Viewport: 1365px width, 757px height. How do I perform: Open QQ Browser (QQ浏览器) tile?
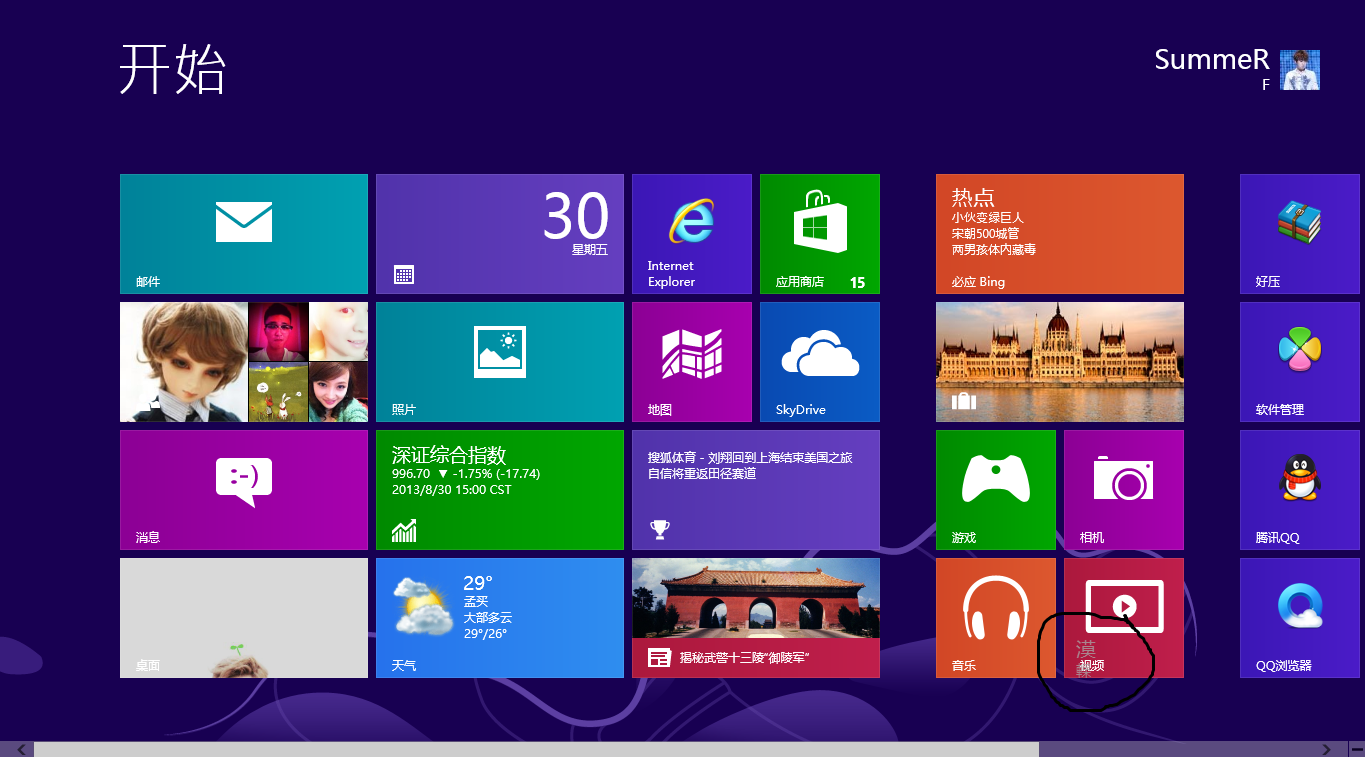(x=1299, y=617)
